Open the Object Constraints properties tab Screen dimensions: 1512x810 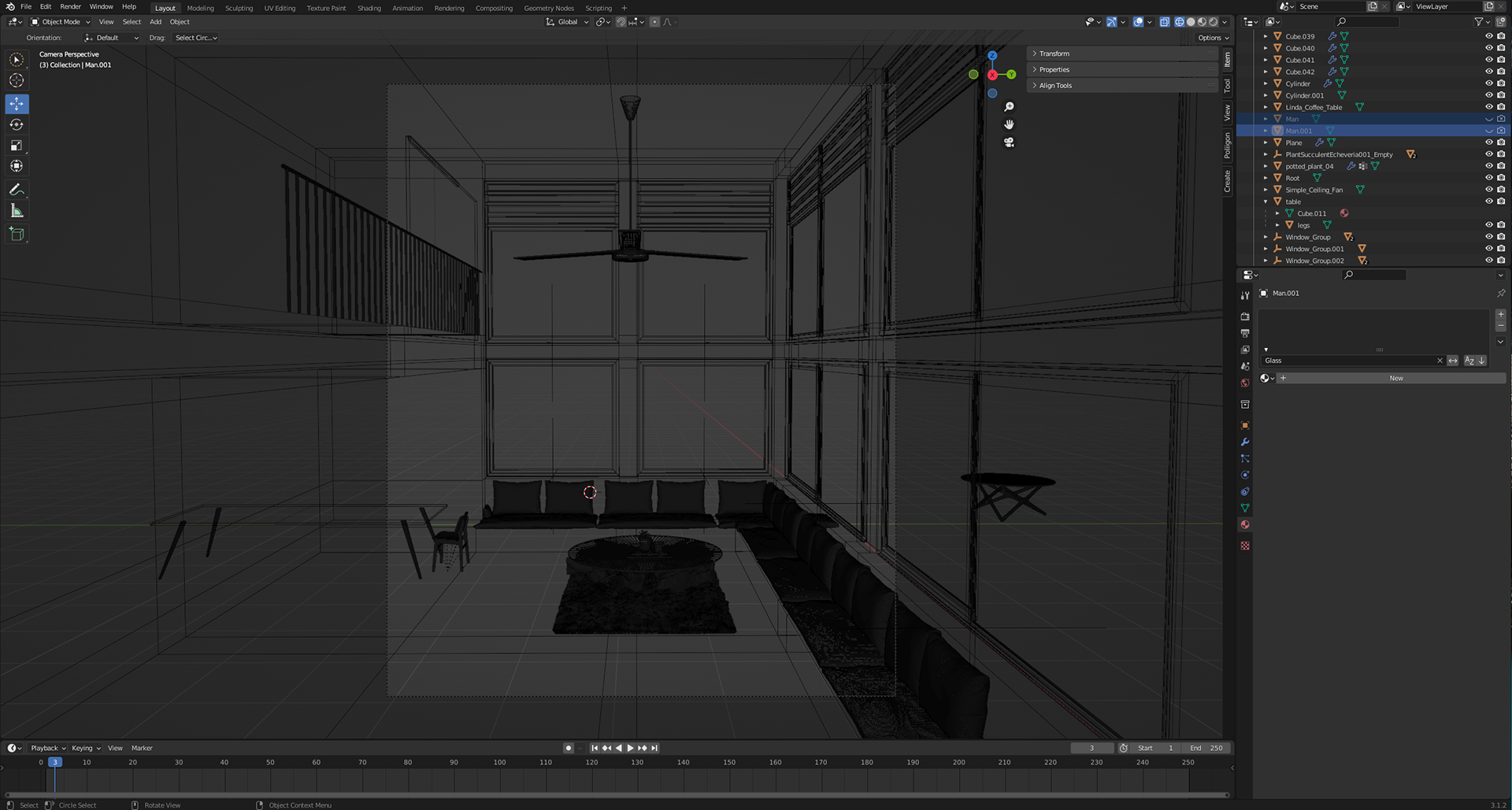point(1245,491)
